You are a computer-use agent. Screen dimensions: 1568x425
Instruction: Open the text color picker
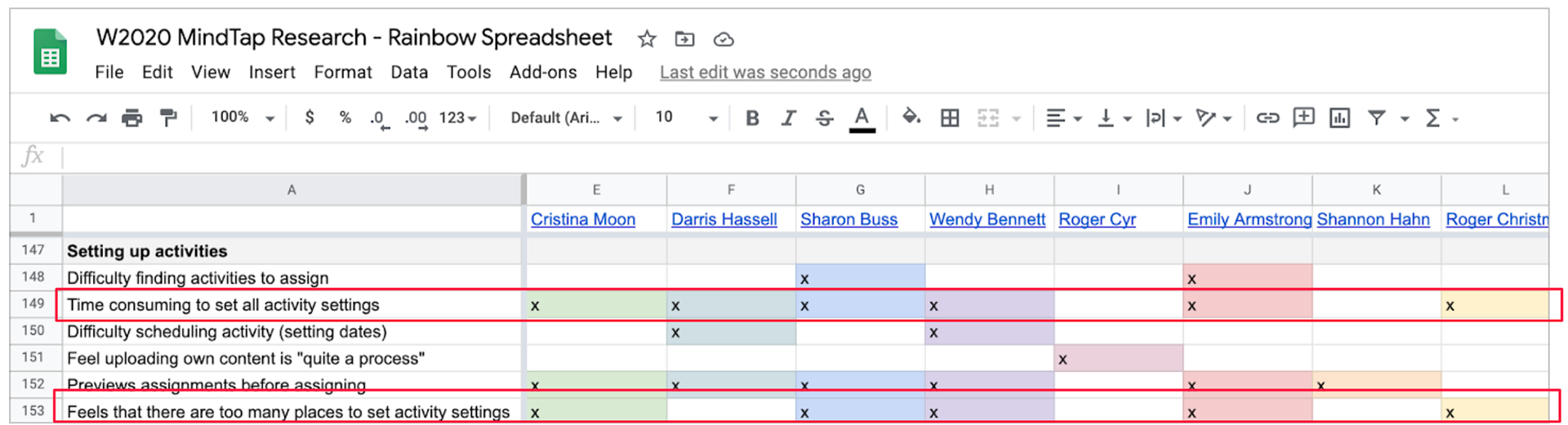point(862,118)
